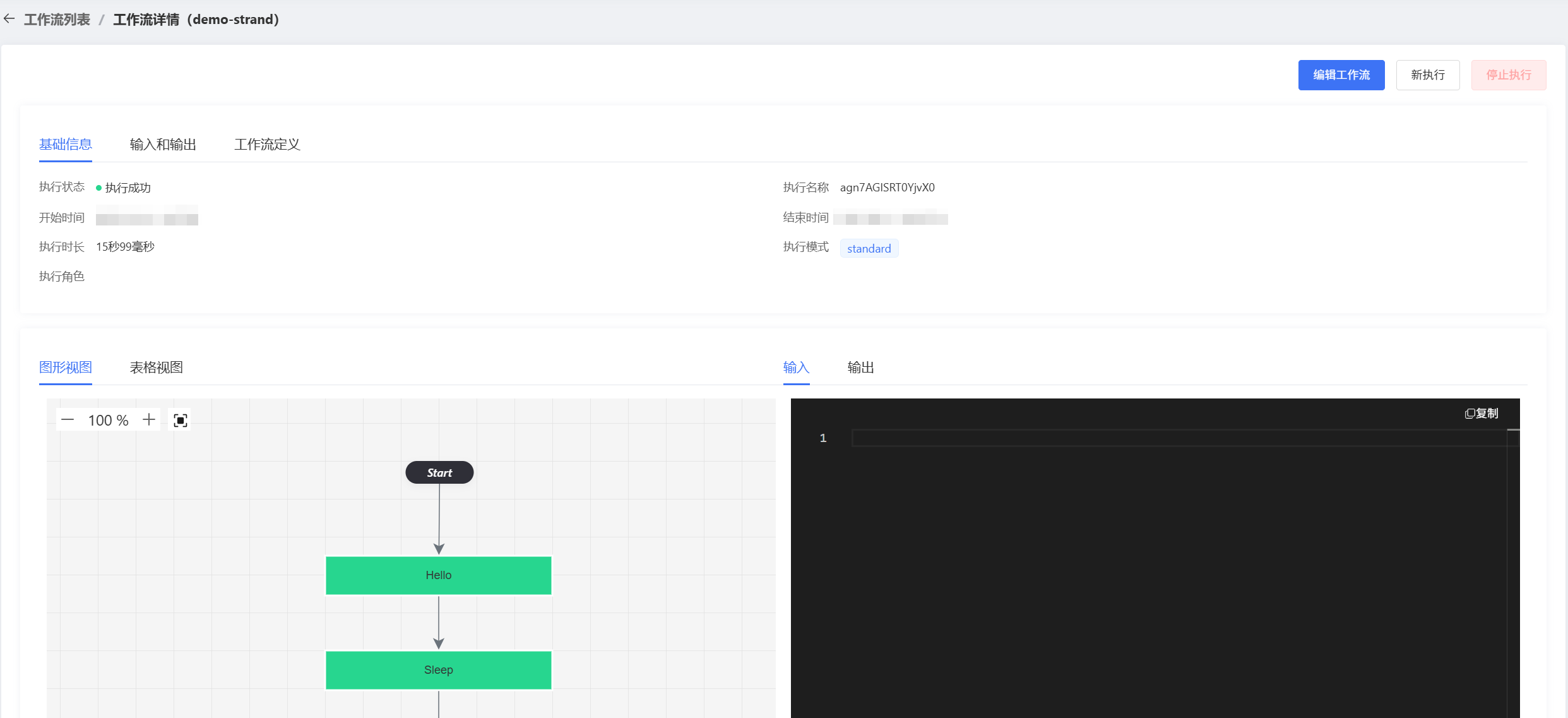The width and height of the screenshot is (1568, 718).
Task: Click the 15秒99毫秒 duration value
Action: [x=125, y=247]
